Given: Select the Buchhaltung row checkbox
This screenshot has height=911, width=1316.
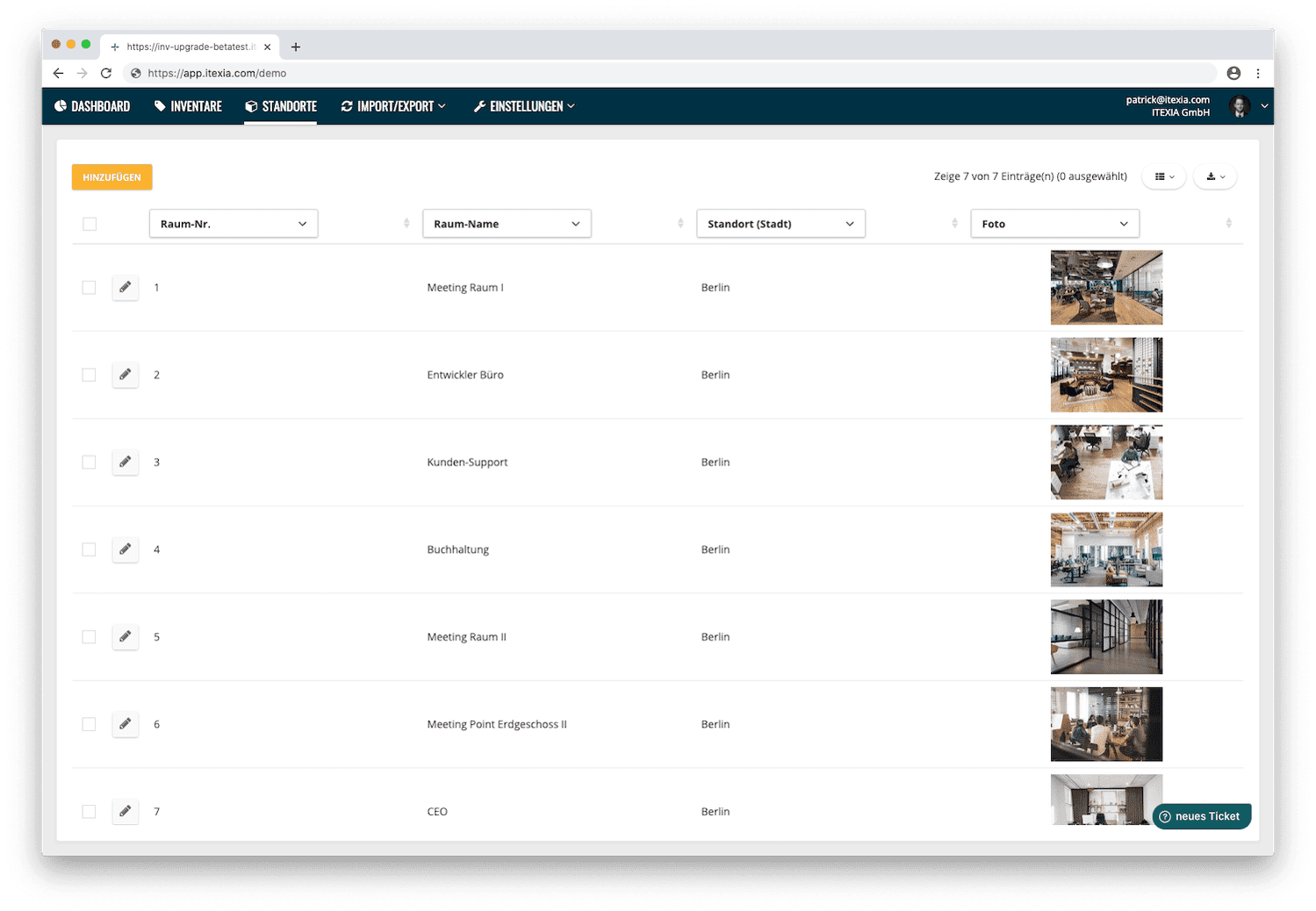Looking at the screenshot, I should (89, 549).
